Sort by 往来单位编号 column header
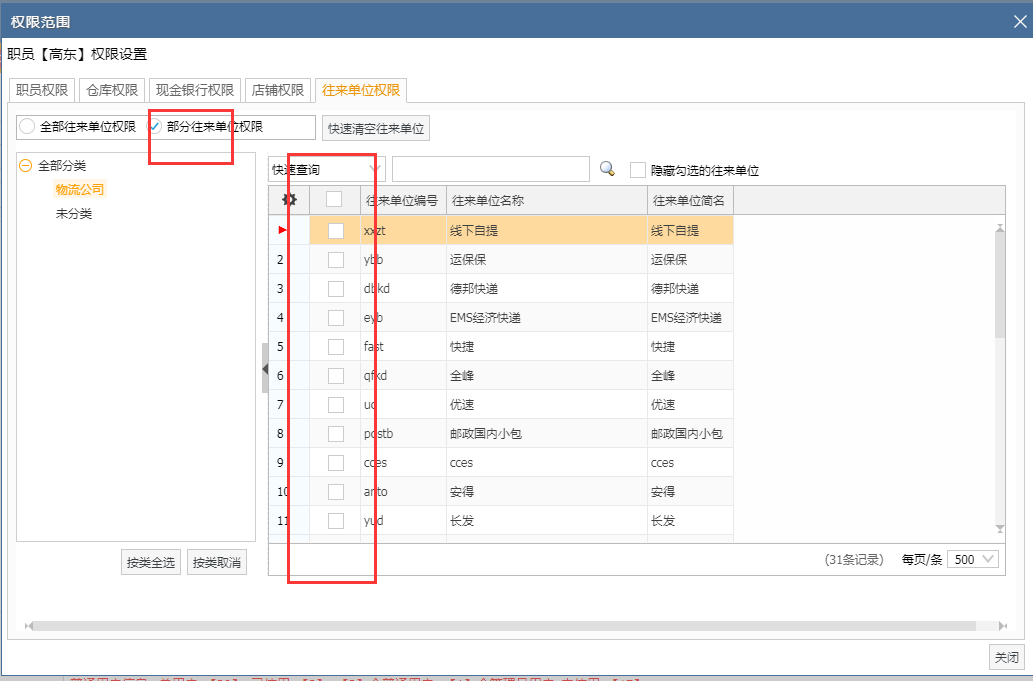 tap(403, 200)
